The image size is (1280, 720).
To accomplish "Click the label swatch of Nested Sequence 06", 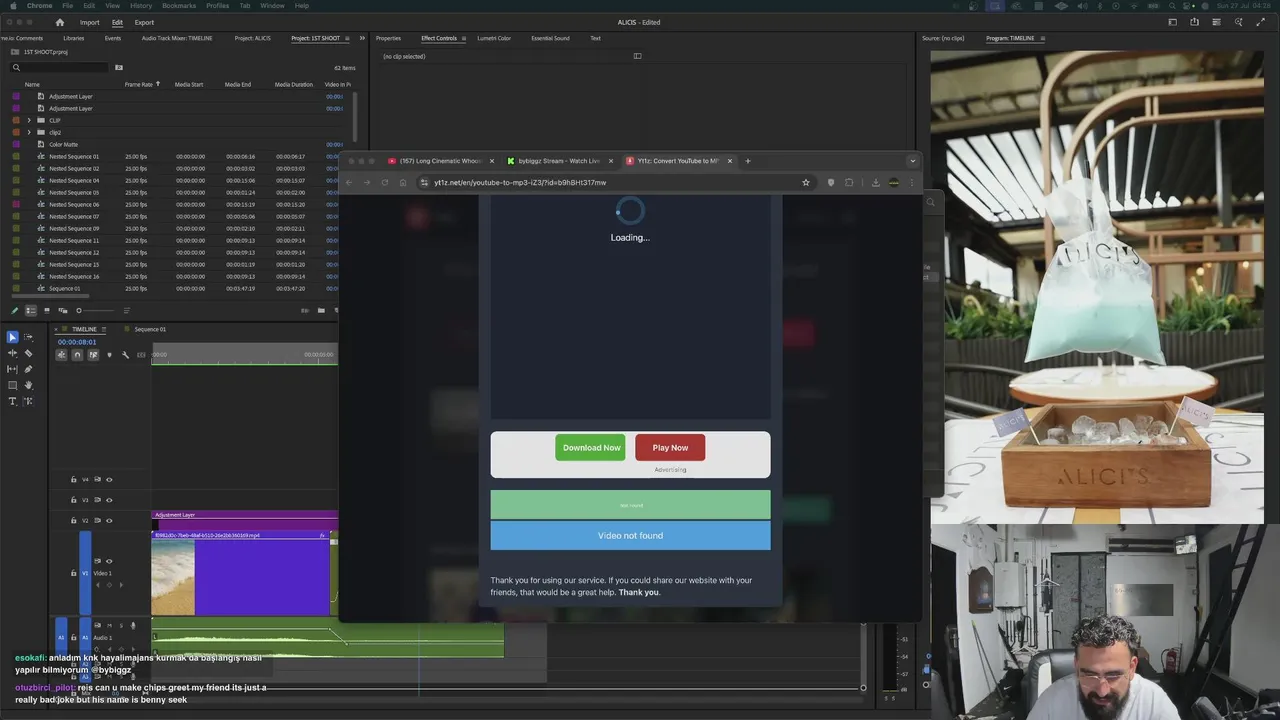I will click(16, 204).
